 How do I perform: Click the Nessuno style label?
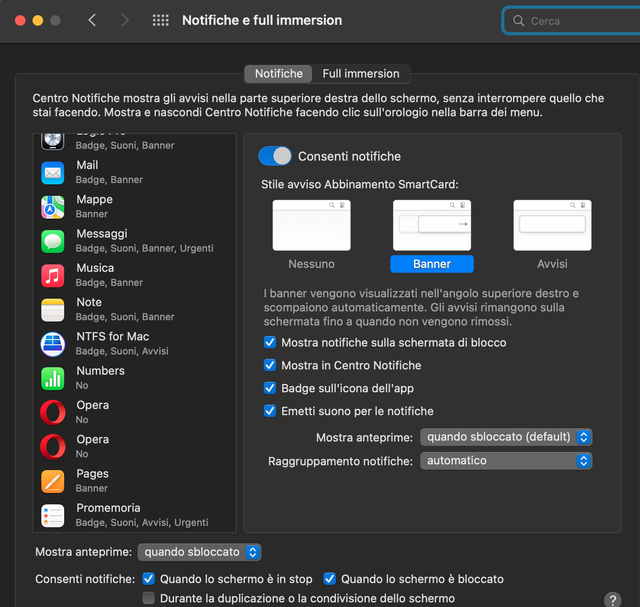[311, 264]
